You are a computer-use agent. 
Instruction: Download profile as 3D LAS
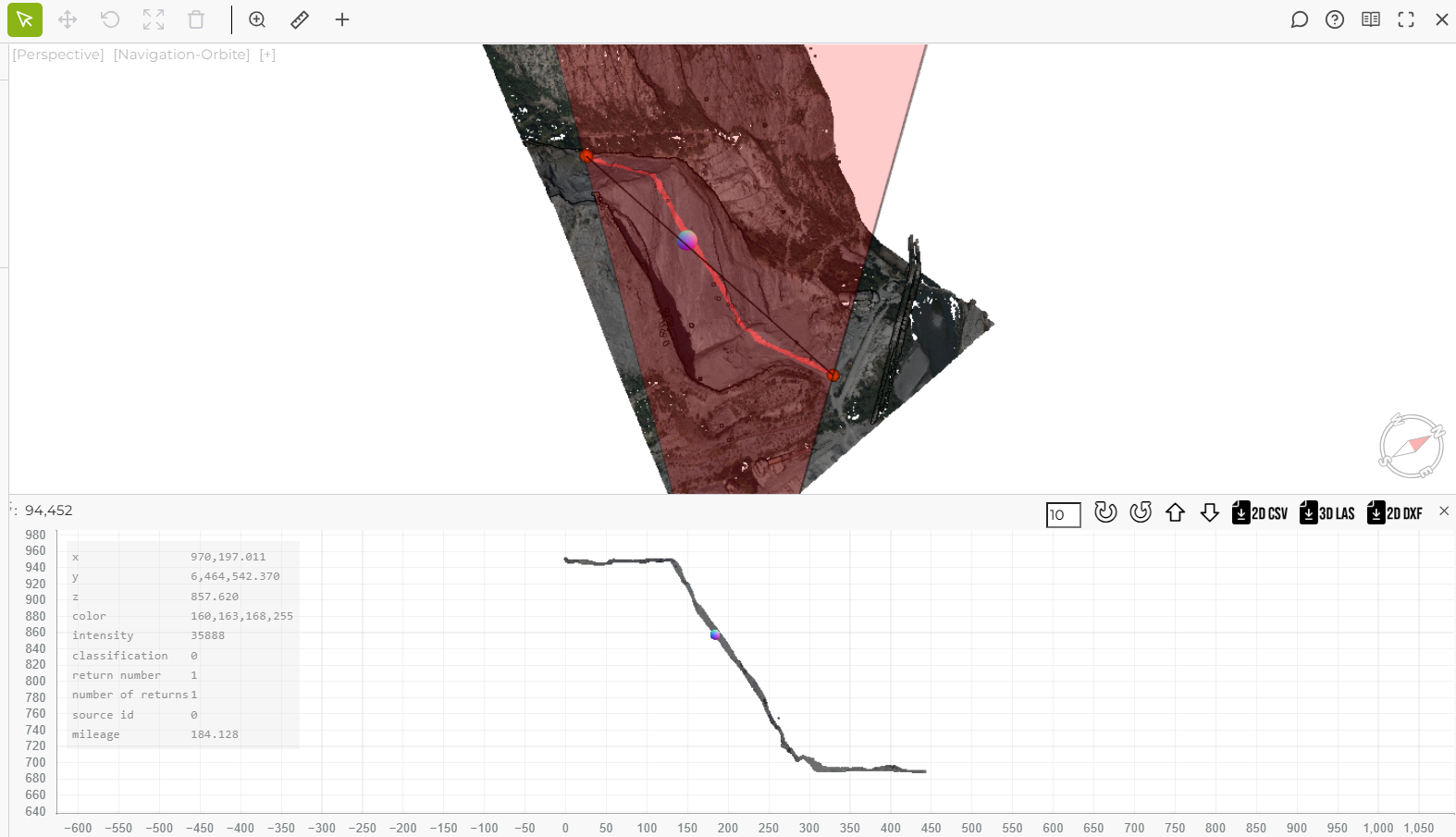pos(1327,512)
